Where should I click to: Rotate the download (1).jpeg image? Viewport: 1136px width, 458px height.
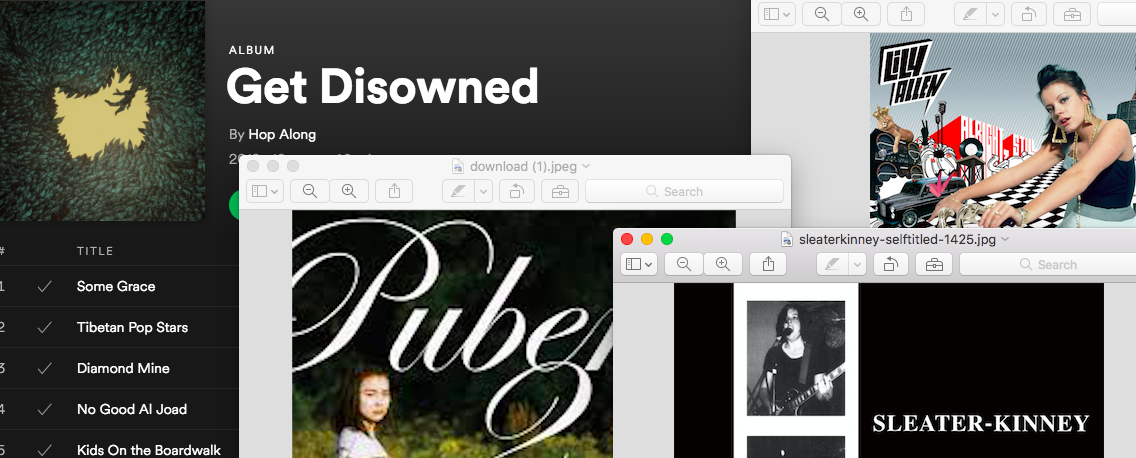point(516,191)
